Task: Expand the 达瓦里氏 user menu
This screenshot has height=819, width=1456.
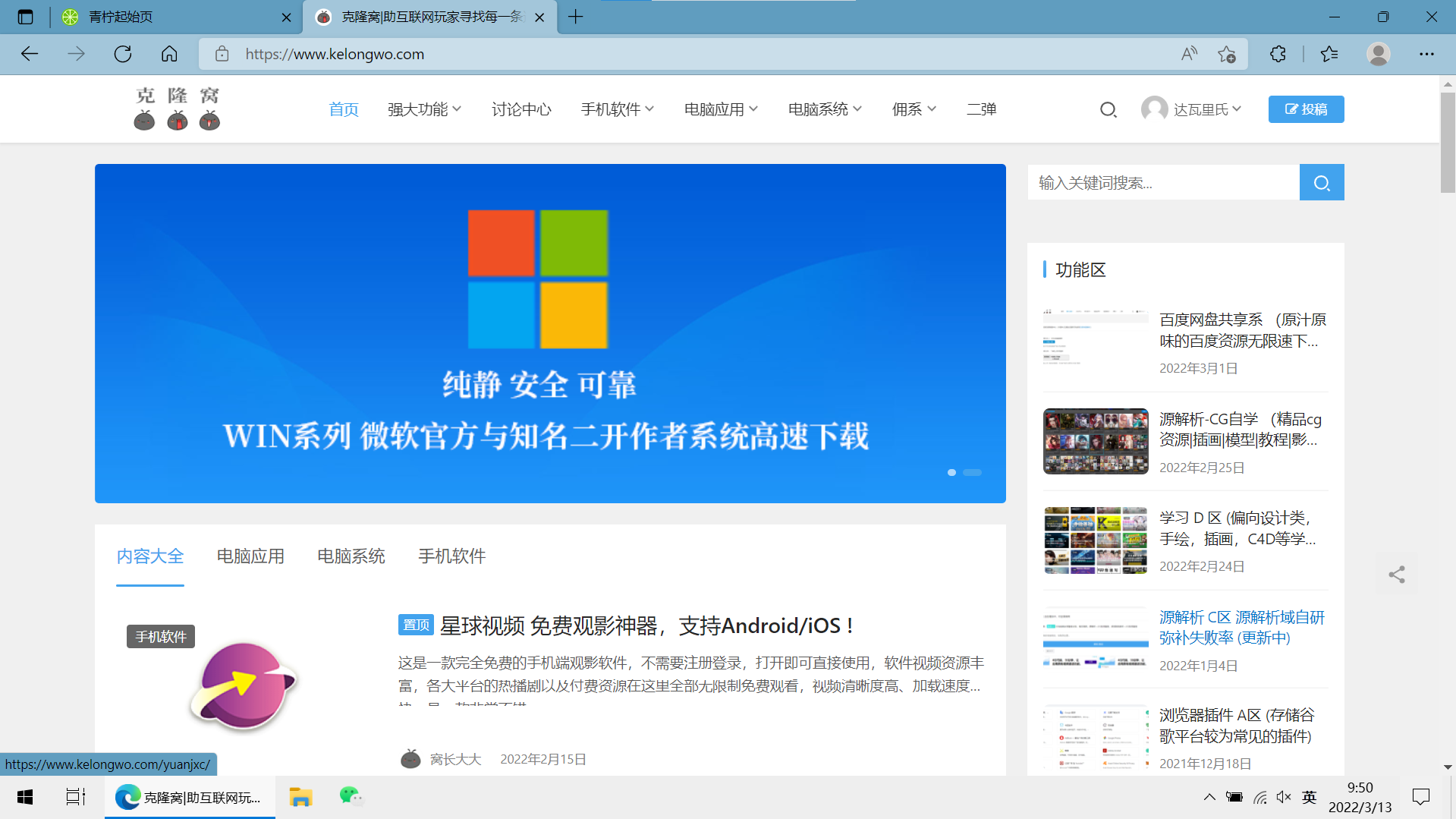Action: pyautogui.click(x=1191, y=109)
